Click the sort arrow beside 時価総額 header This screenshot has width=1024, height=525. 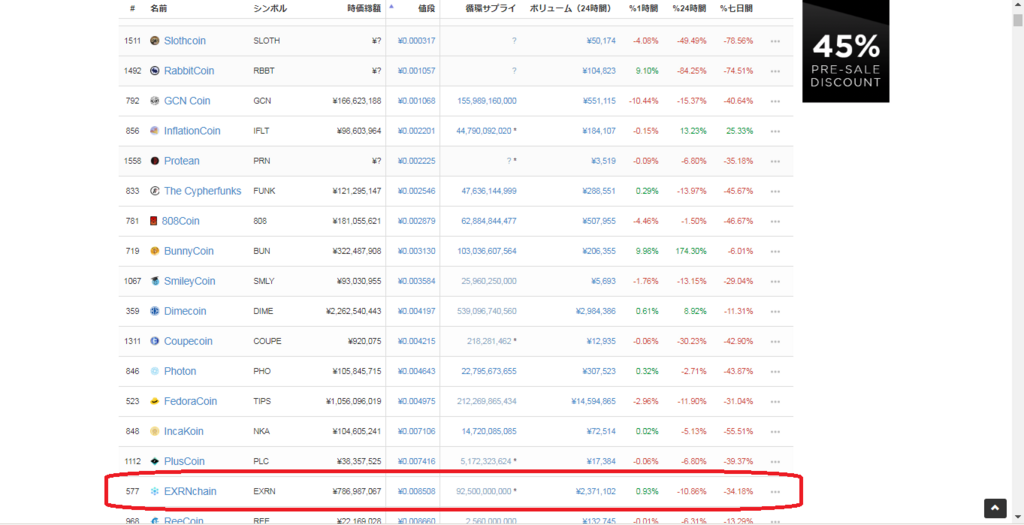point(392,6)
